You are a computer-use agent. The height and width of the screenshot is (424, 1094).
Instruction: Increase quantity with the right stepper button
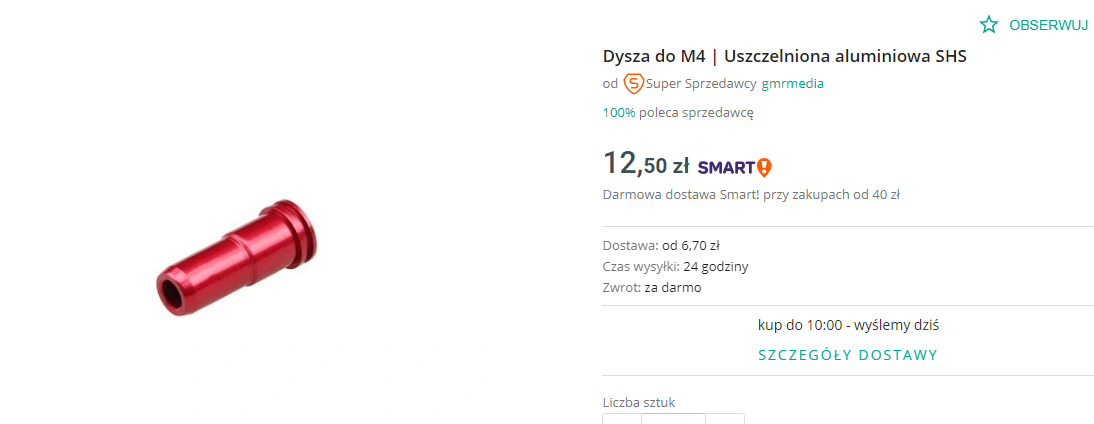coord(725,419)
